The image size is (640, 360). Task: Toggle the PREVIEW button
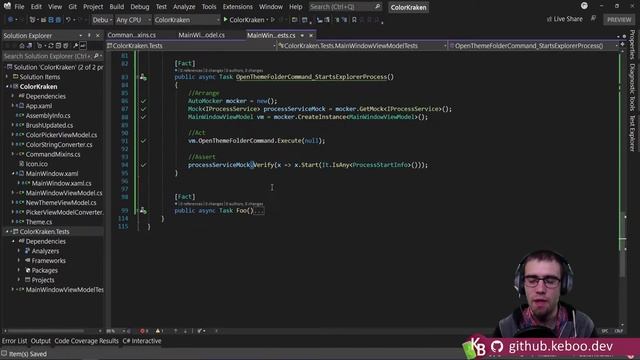pos(619,20)
